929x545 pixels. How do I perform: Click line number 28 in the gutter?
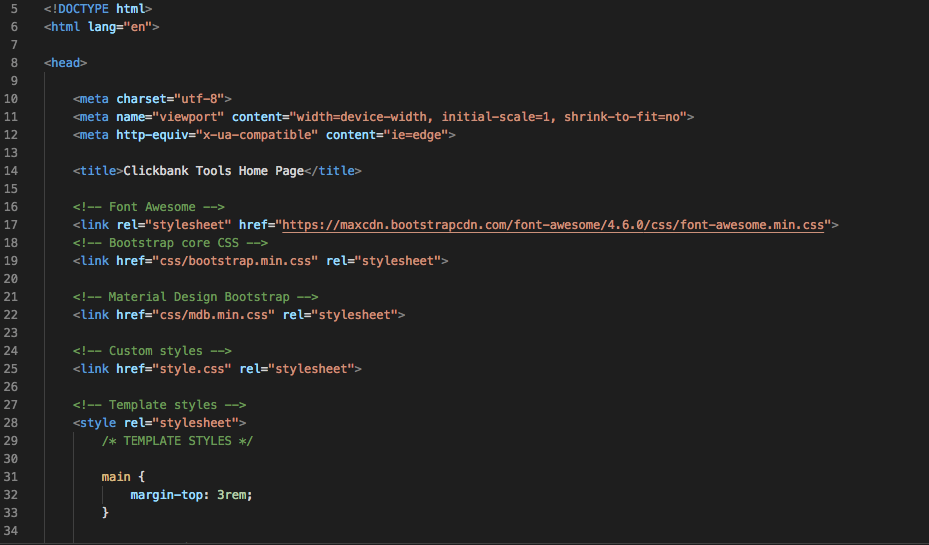(x=11, y=423)
